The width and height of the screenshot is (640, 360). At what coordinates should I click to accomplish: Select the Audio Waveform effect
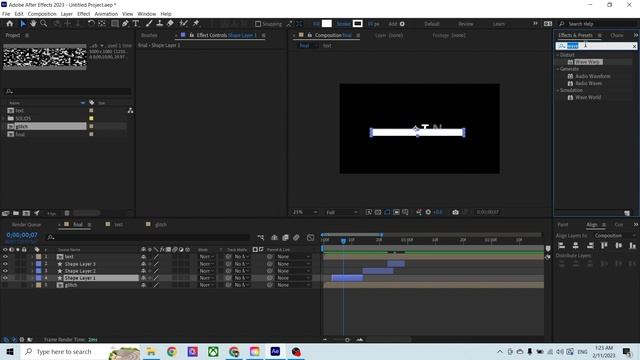[593, 76]
